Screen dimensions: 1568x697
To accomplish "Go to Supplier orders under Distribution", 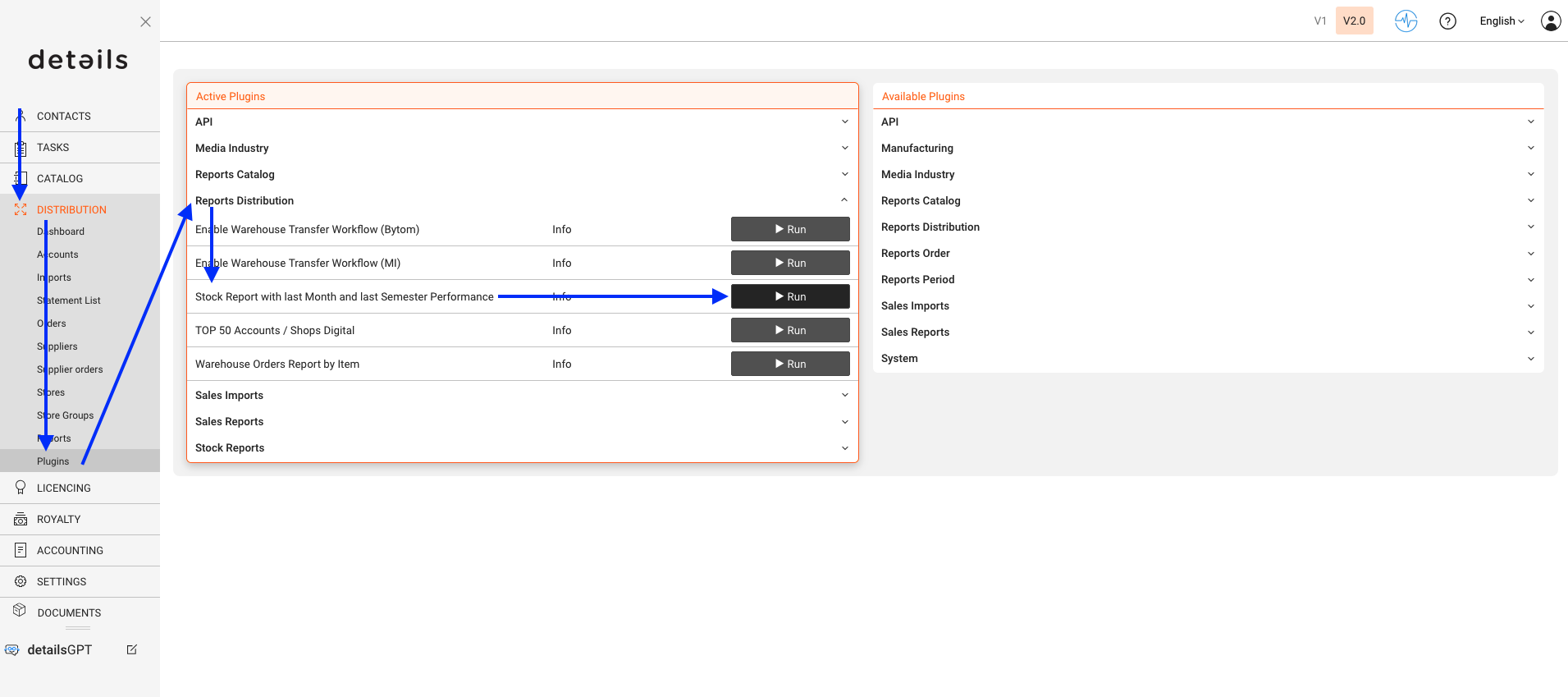I will pos(70,369).
